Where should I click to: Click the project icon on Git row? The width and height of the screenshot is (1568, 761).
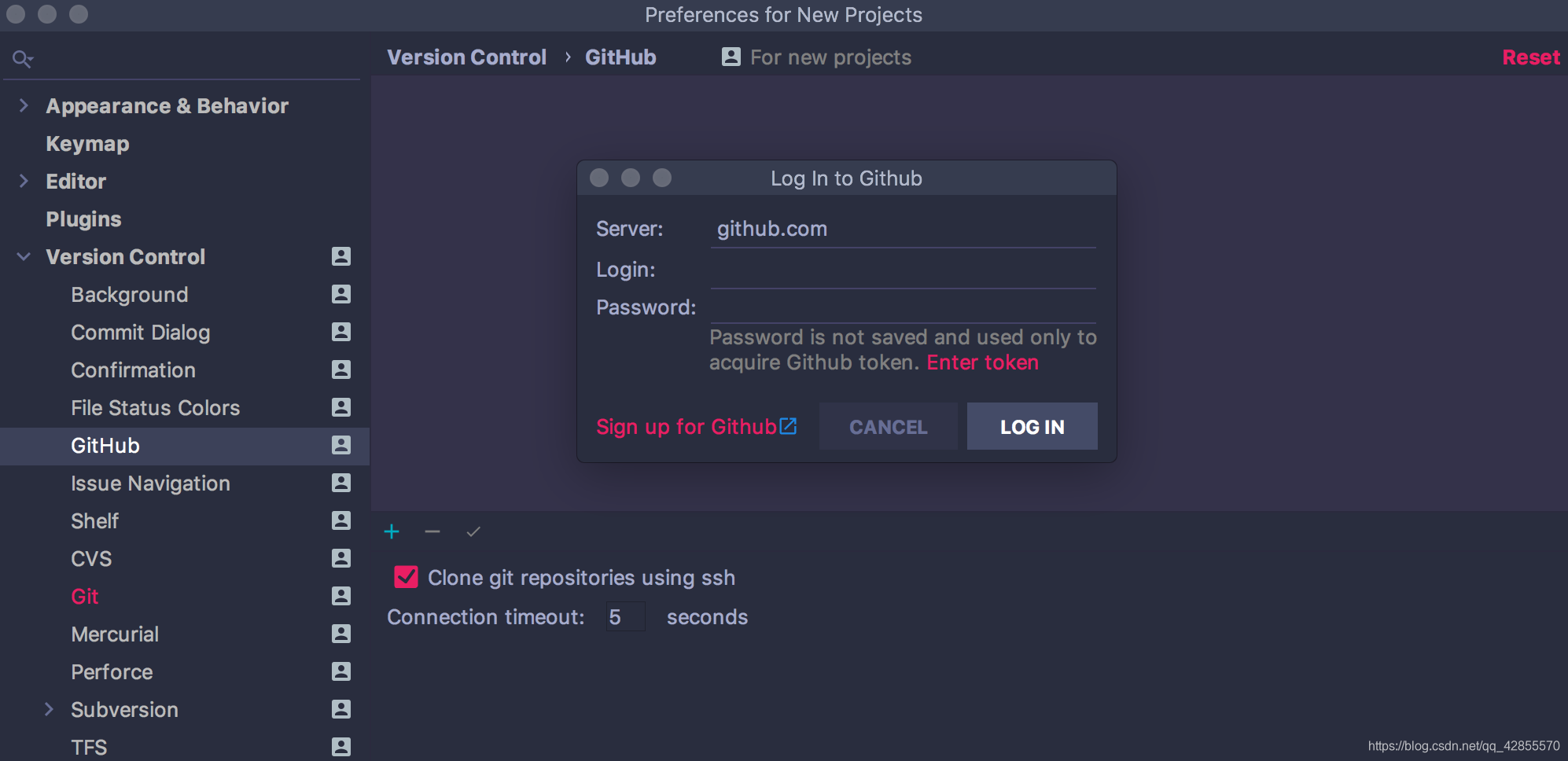tap(341, 596)
